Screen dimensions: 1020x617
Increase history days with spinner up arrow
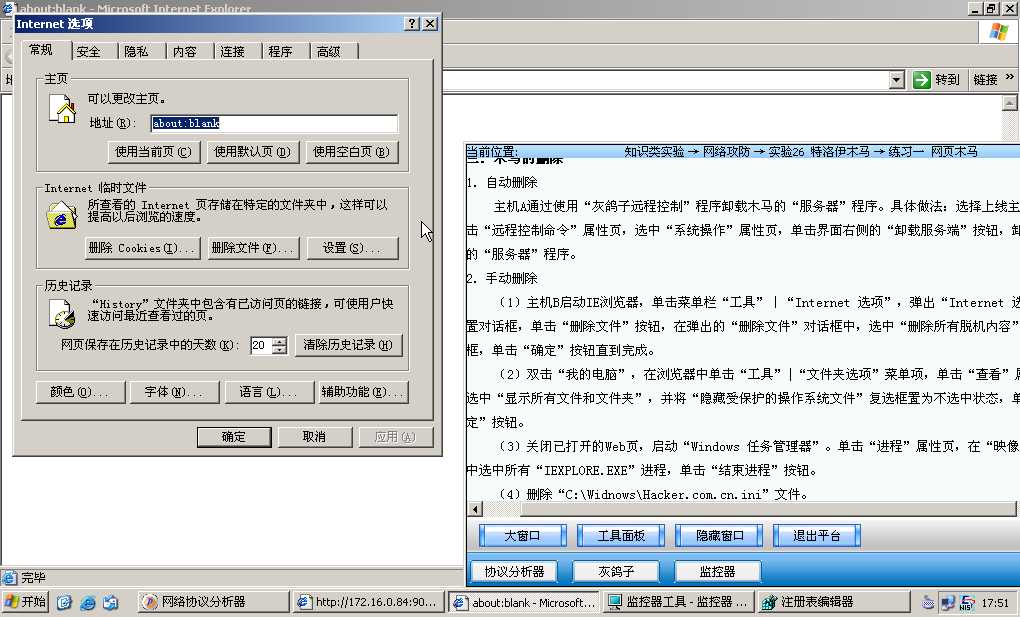tap(280, 341)
